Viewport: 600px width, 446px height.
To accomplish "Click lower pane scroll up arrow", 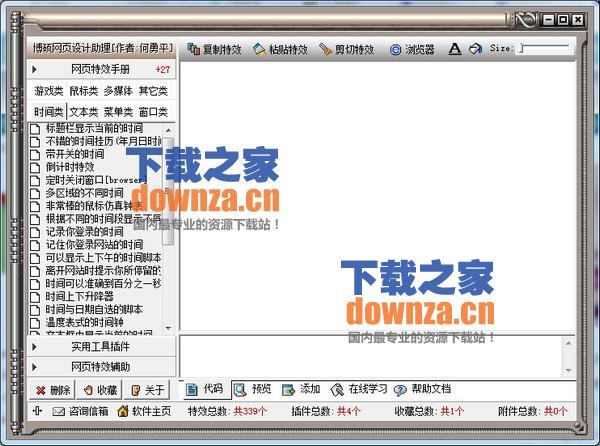I will click(x=569, y=343).
